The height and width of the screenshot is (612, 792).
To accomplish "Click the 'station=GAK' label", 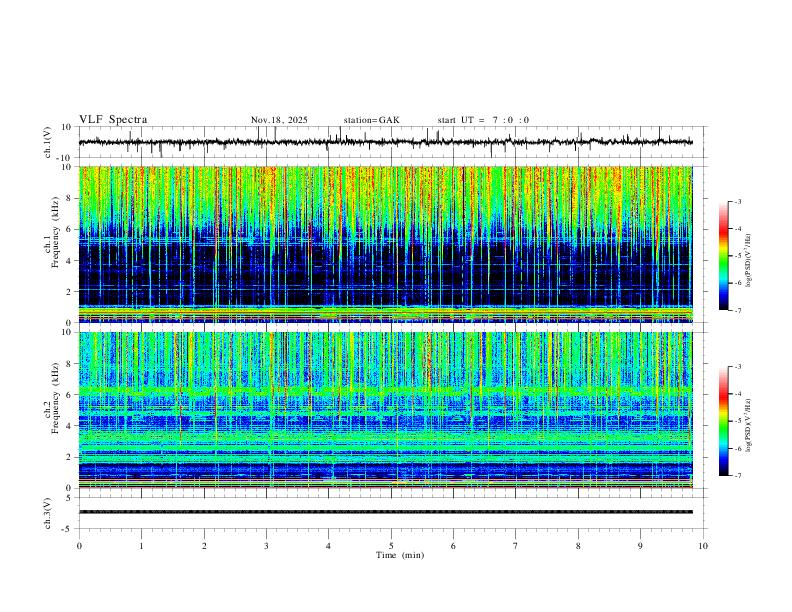I will click(x=371, y=120).
